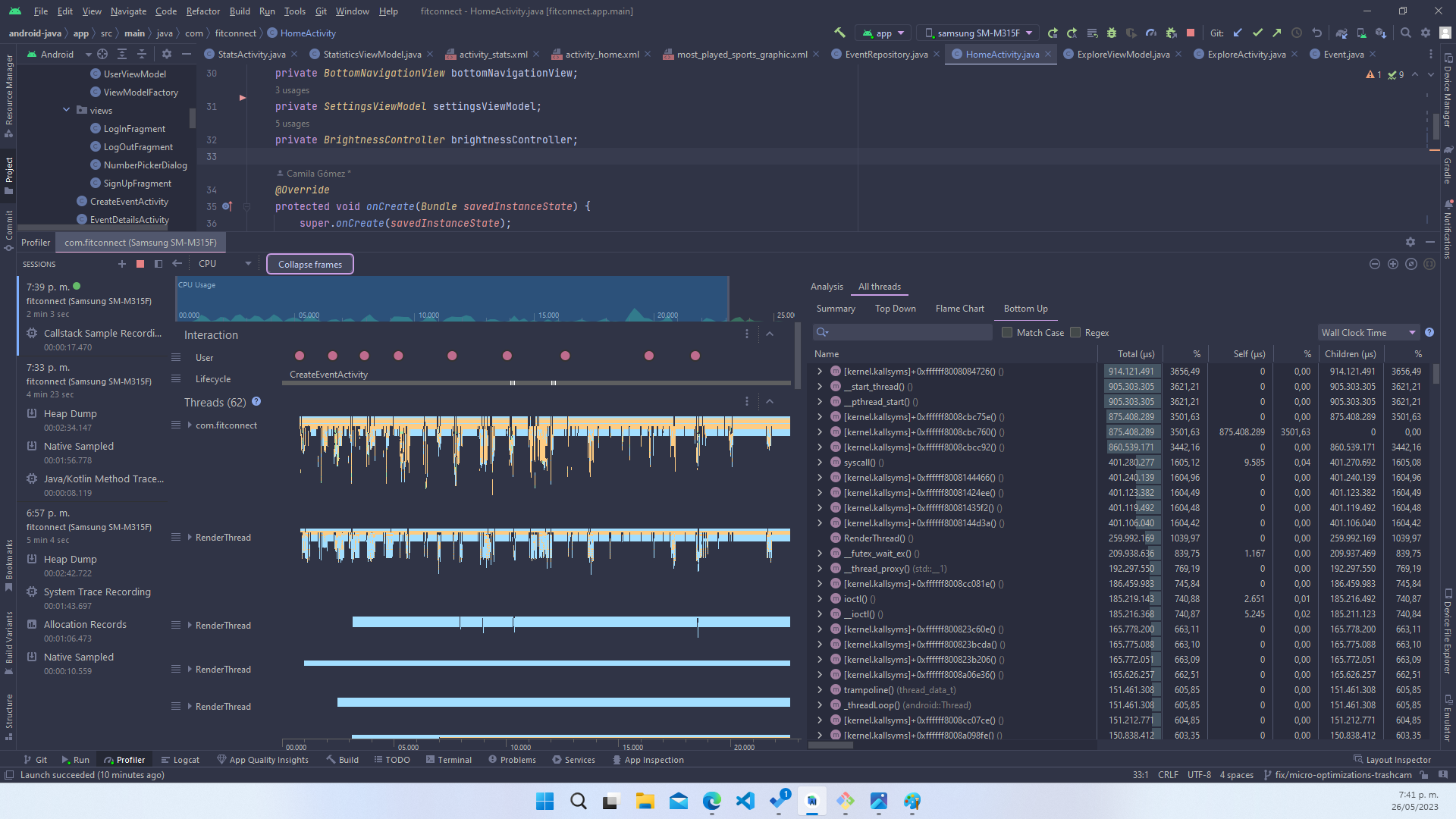This screenshot has width=1456, height=819.
Task: Open the Device Manager toolbar icon
Action: [x=1361, y=33]
